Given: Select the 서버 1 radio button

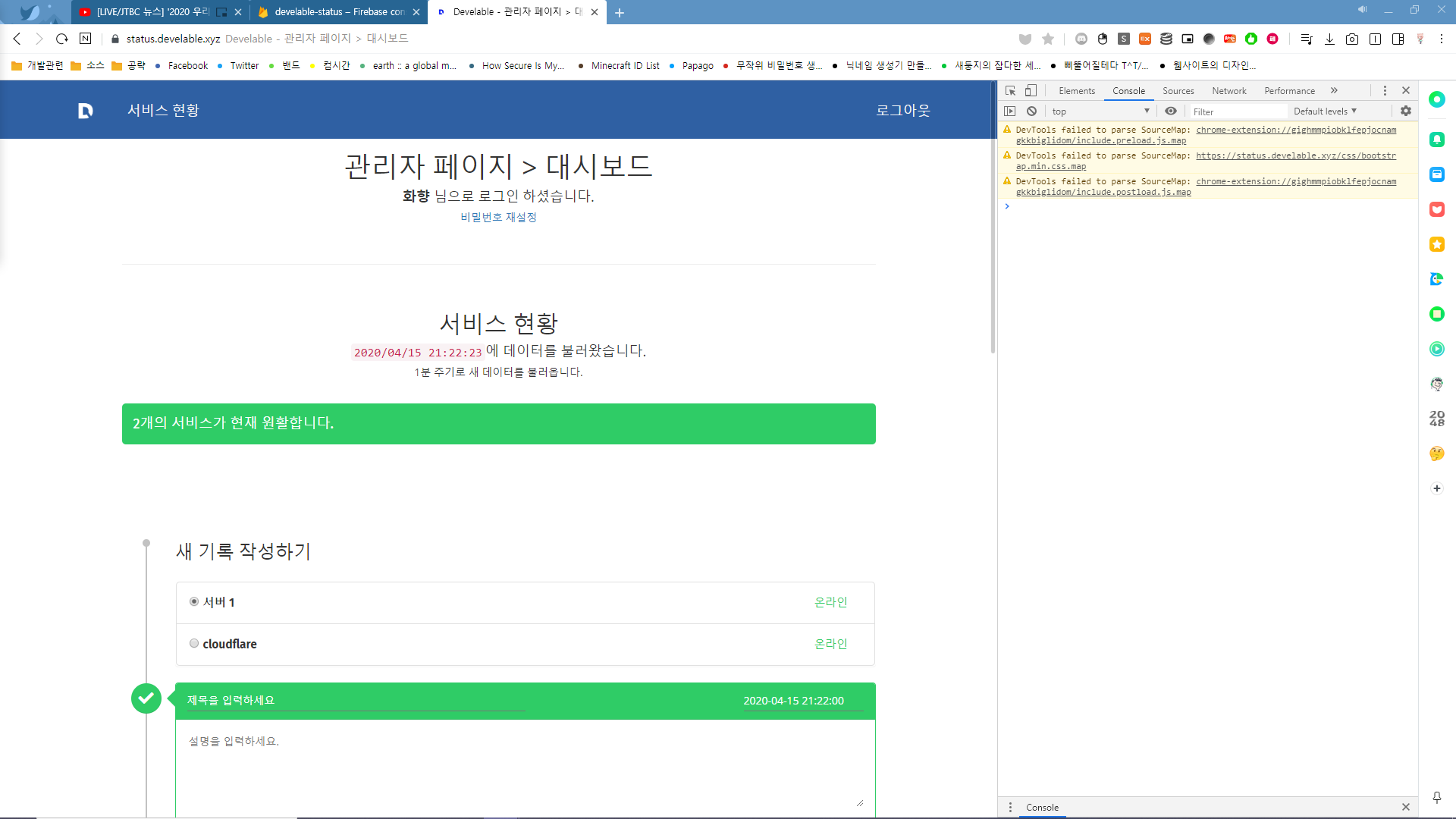Looking at the screenshot, I should [194, 602].
